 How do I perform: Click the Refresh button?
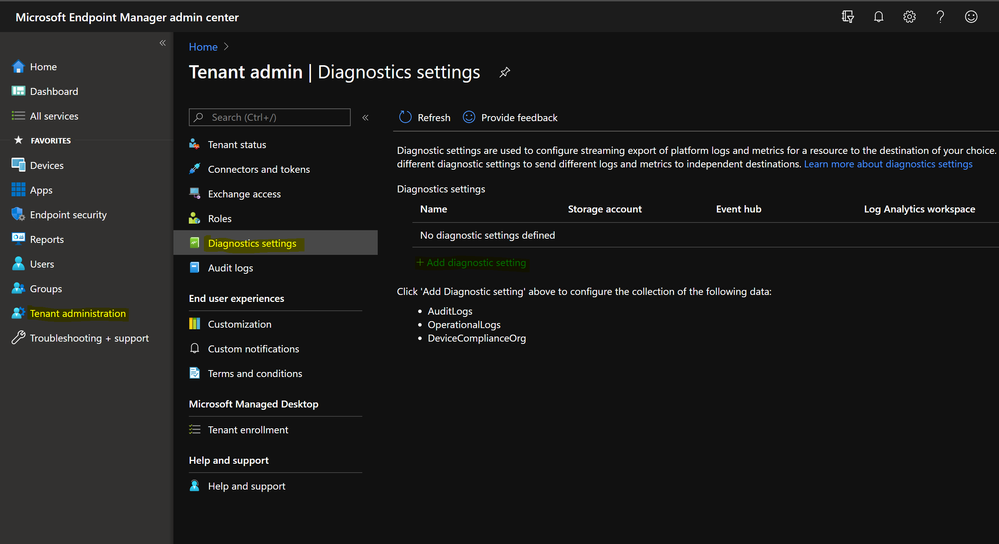424,117
